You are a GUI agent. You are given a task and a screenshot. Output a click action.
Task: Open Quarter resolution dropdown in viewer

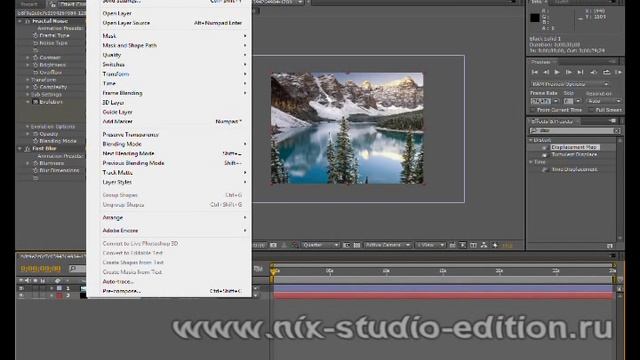(321, 245)
